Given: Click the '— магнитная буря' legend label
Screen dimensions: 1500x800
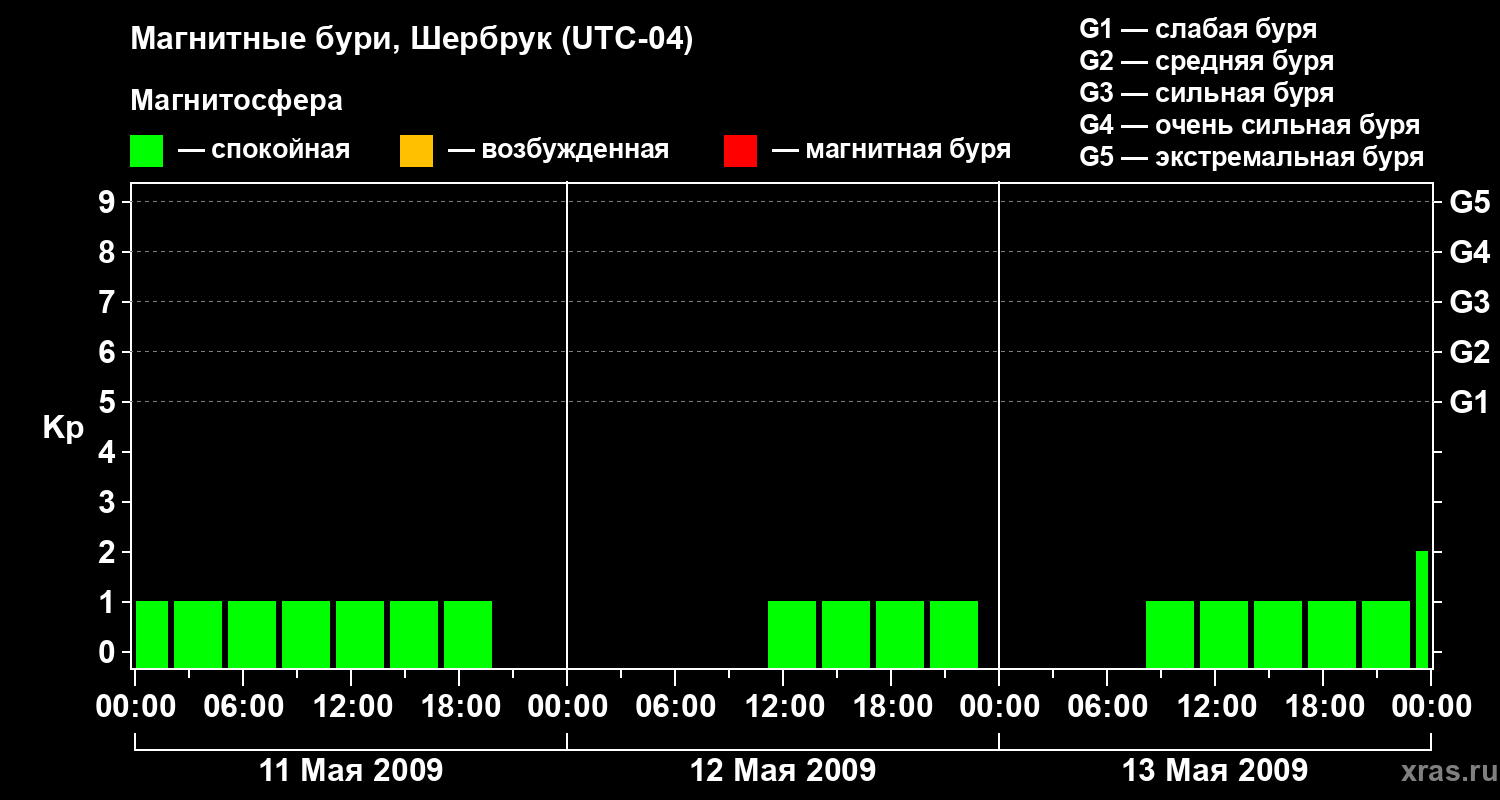Looking at the screenshot, I should (x=891, y=150).
